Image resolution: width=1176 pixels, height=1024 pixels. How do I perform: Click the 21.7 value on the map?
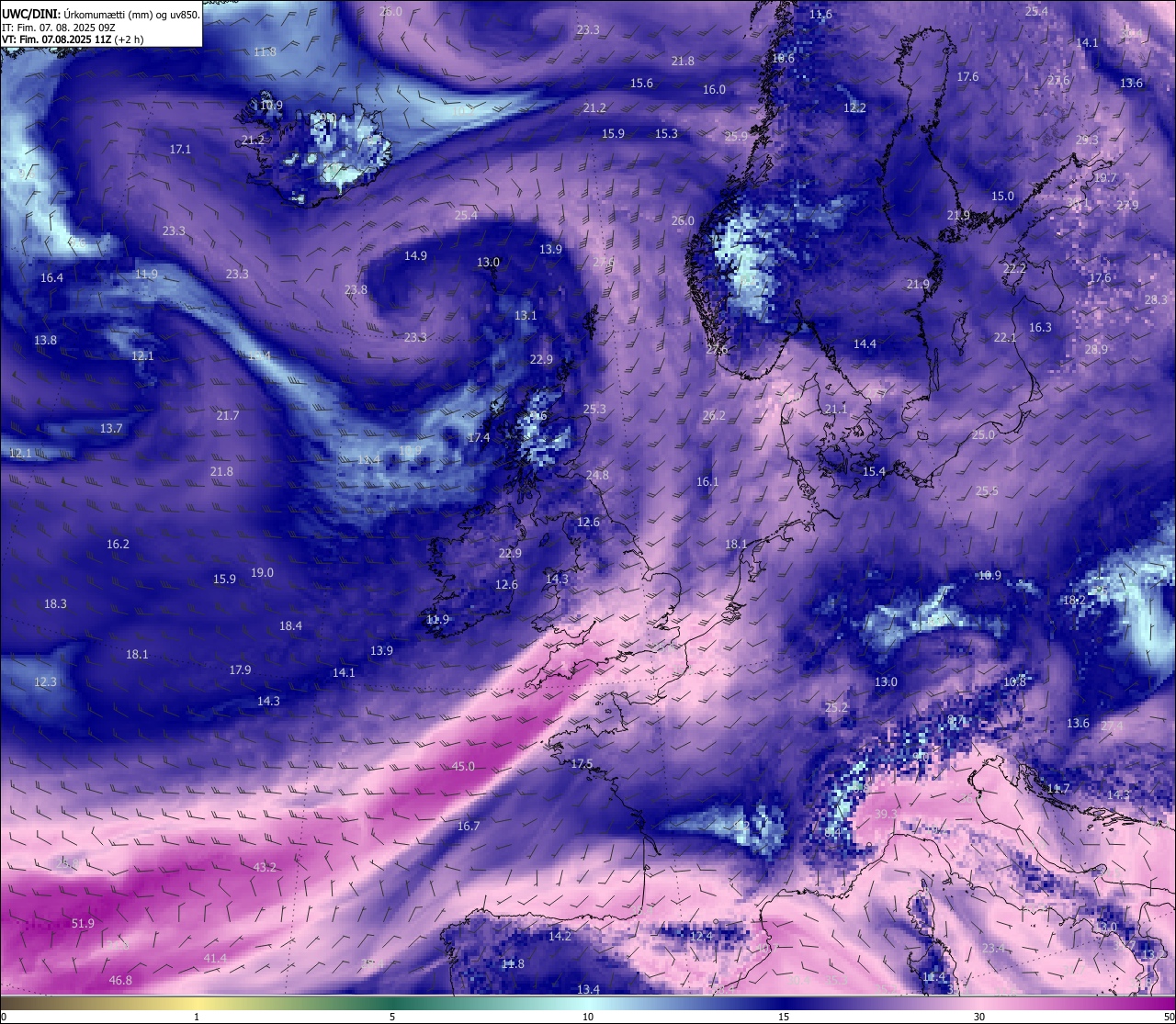(x=228, y=416)
